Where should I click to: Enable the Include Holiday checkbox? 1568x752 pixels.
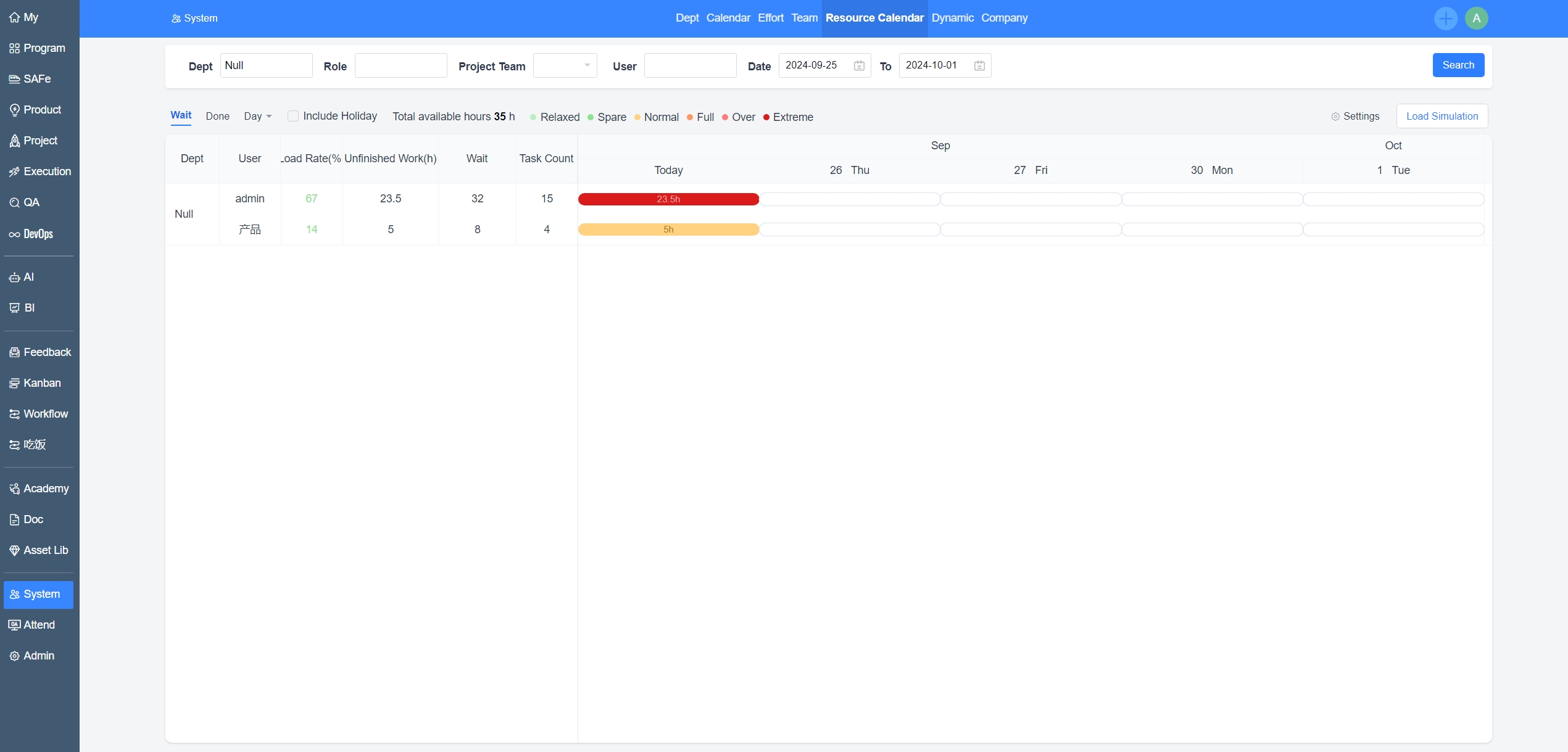click(293, 116)
